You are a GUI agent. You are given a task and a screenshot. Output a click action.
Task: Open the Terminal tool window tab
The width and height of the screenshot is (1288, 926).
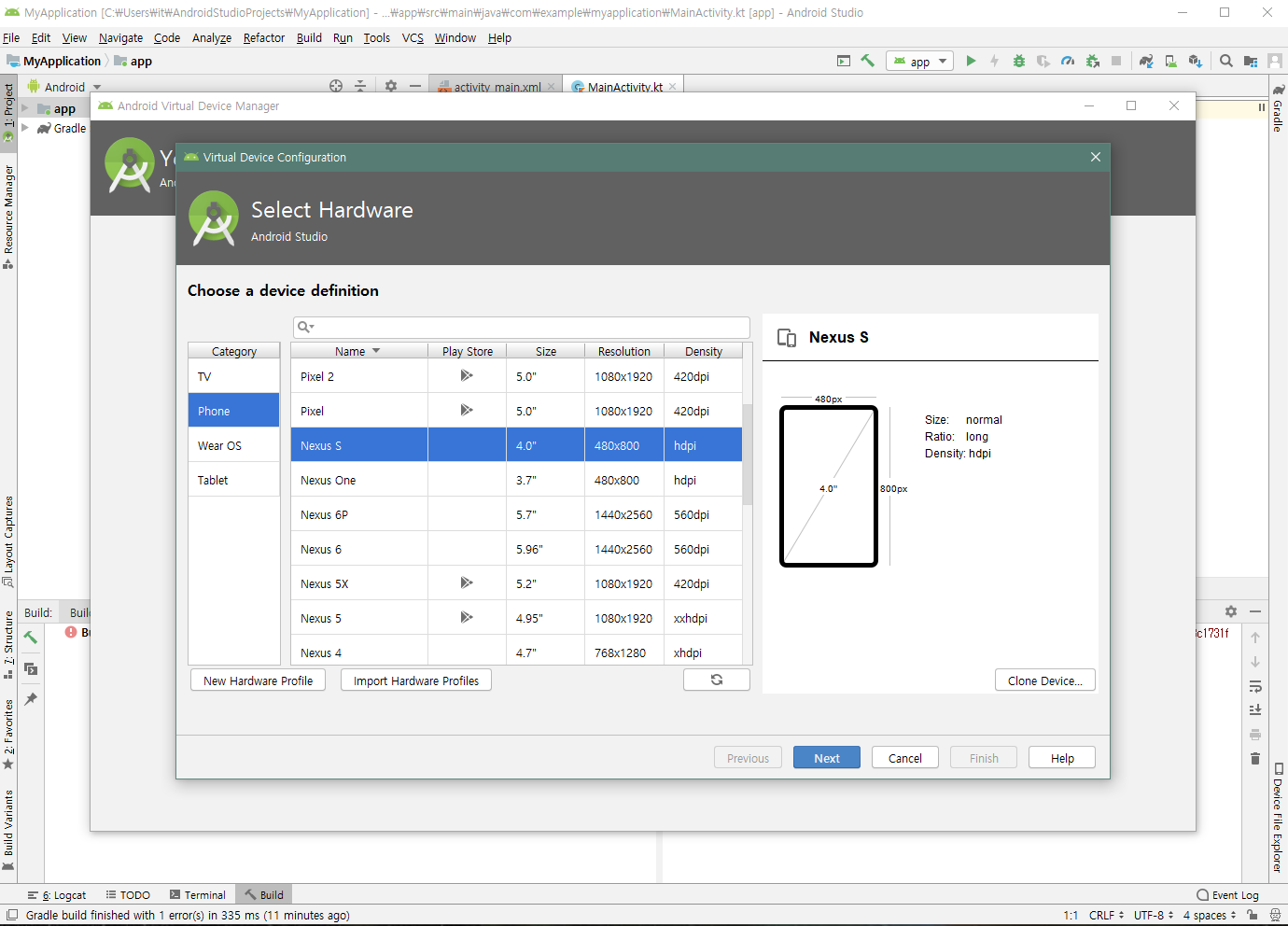(198, 894)
